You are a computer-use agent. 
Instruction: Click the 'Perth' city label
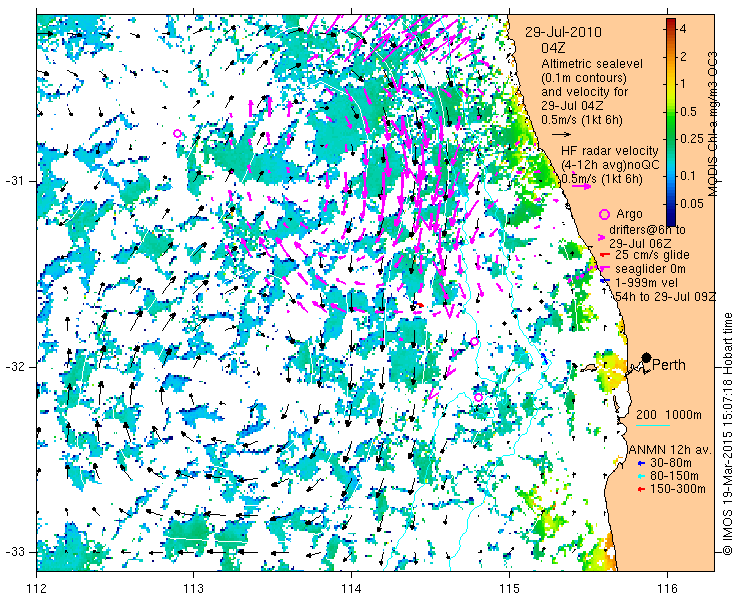point(669,365)
